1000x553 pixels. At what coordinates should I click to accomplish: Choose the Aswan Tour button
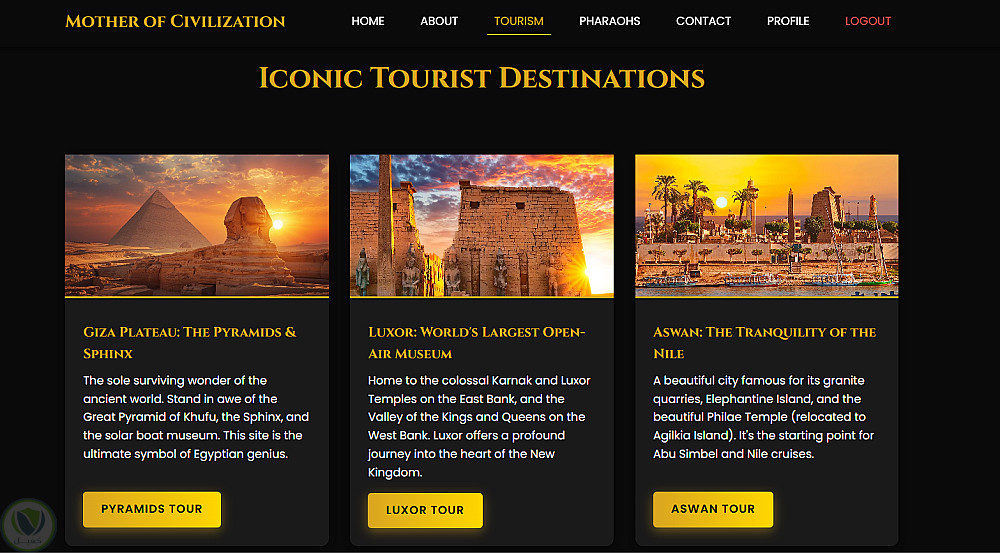pos(713,509)
